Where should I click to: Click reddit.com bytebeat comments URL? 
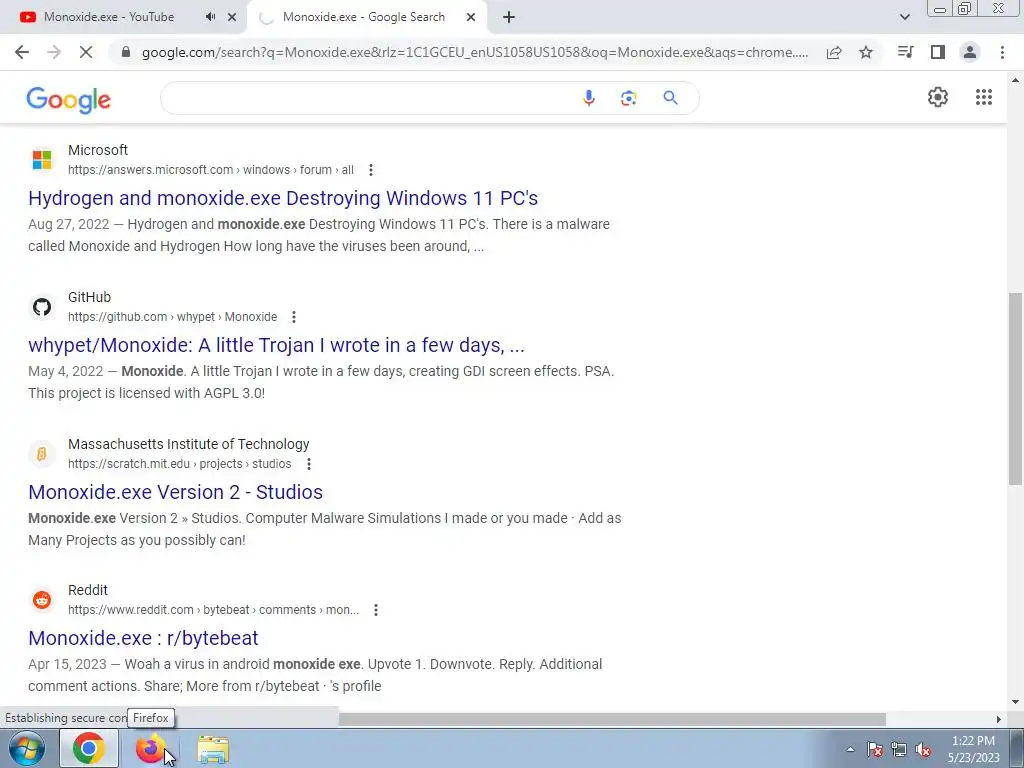coord(214,610)
